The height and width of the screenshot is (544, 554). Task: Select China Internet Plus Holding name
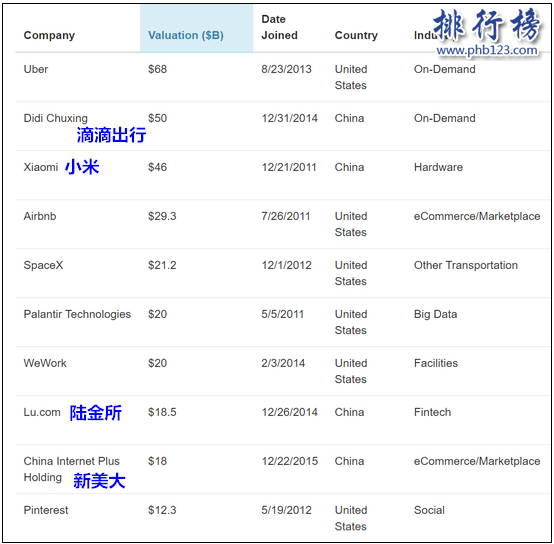tap(72, 469)
